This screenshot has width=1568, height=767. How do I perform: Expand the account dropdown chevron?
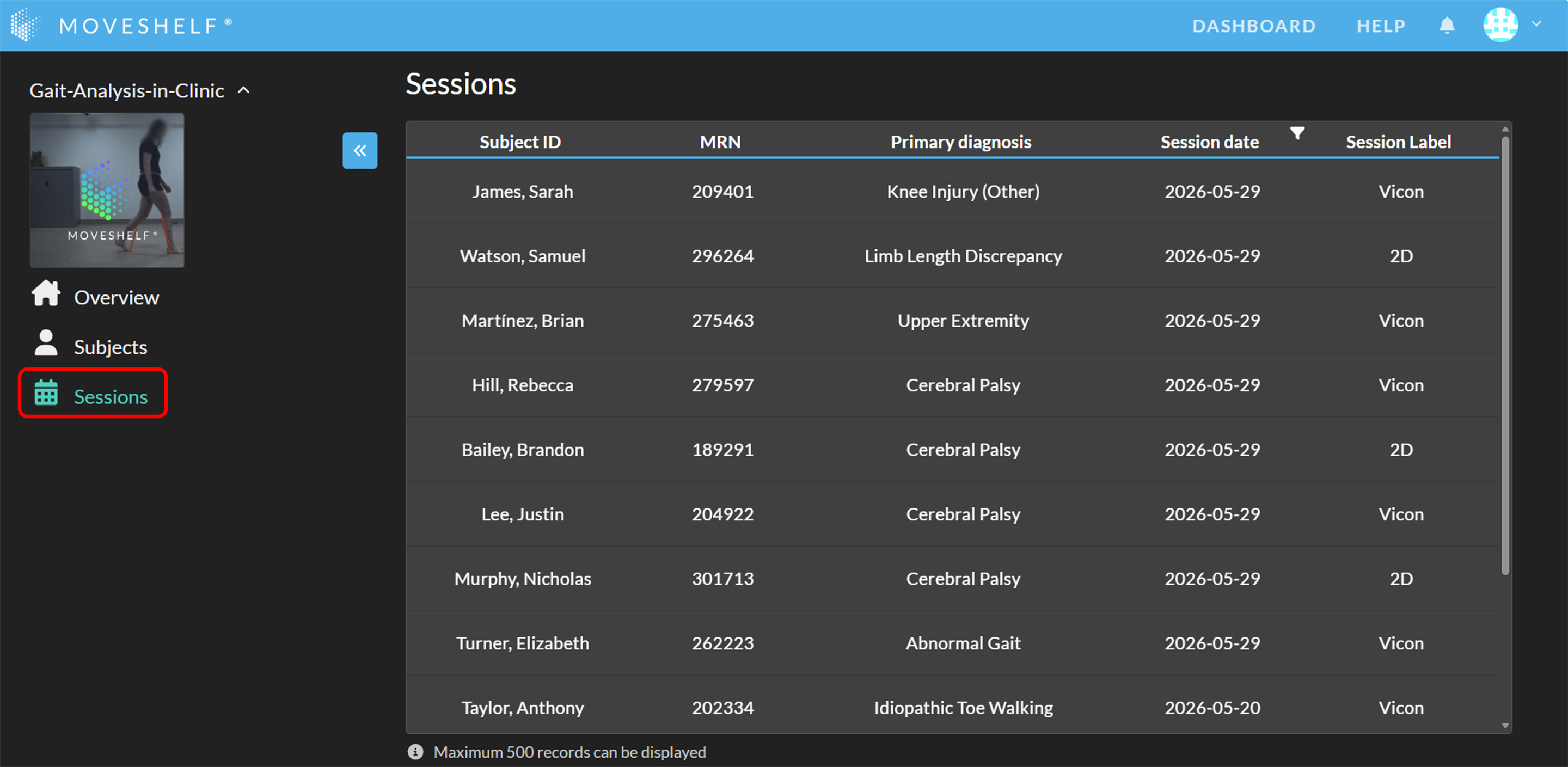(1537, 24)
